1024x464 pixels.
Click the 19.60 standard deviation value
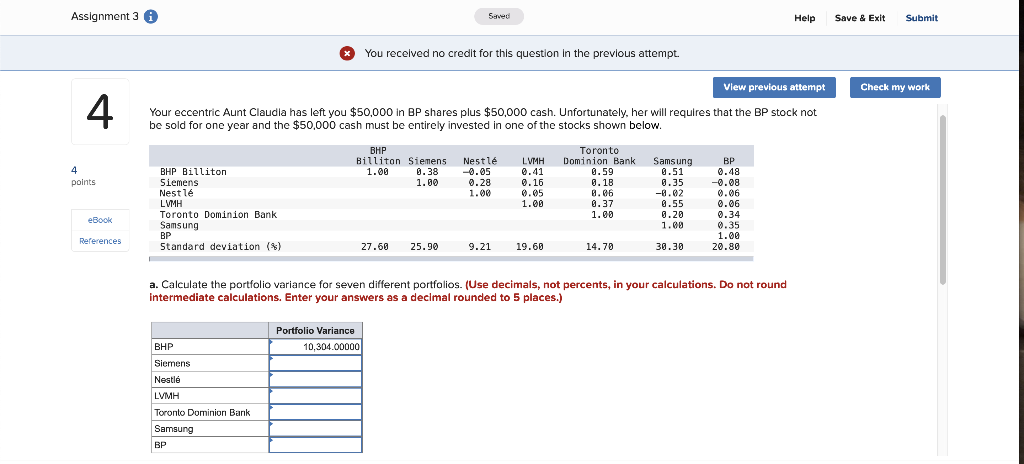point(530,247)
